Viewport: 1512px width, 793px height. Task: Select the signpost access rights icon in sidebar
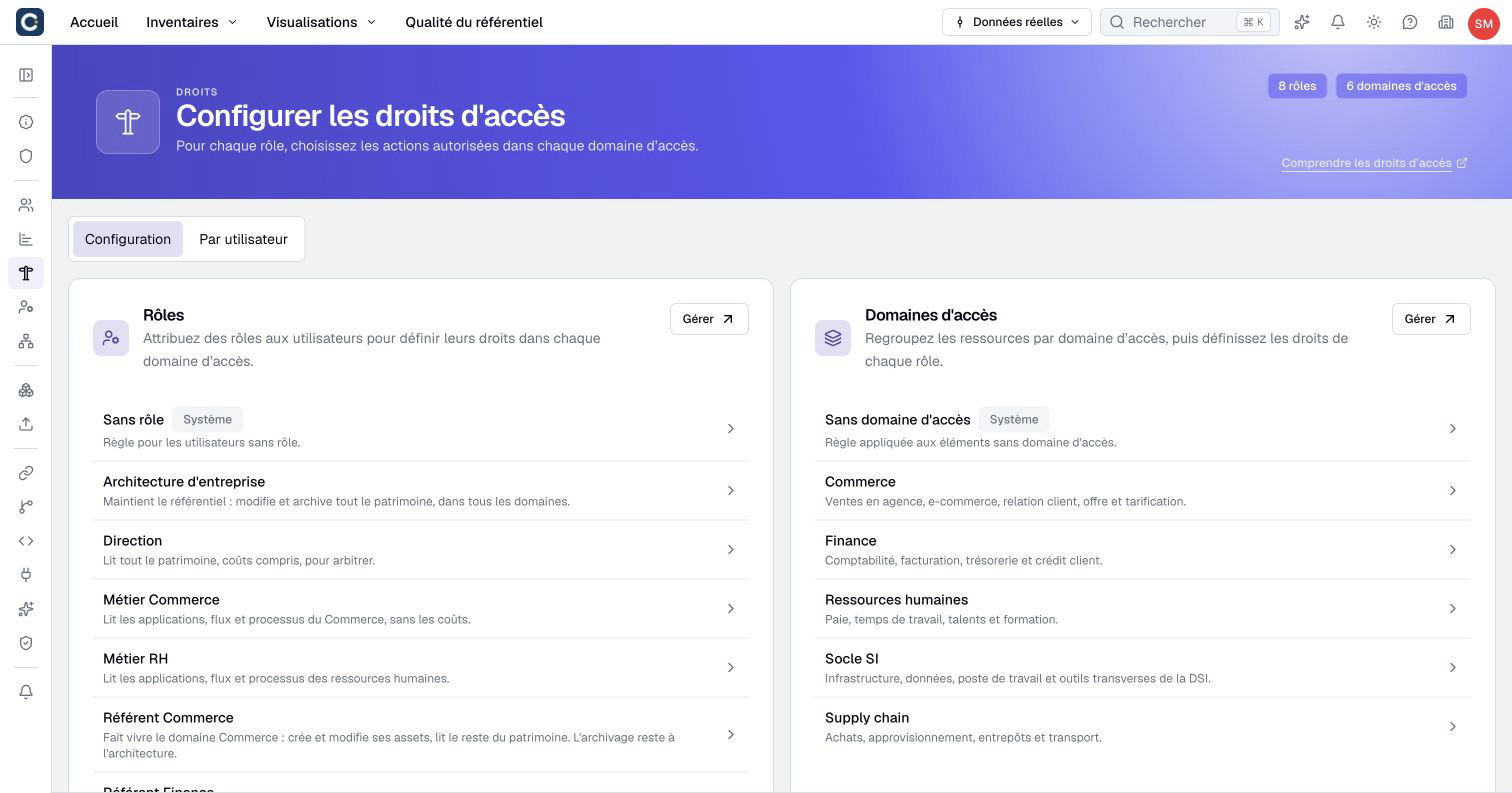pos(26,273)
